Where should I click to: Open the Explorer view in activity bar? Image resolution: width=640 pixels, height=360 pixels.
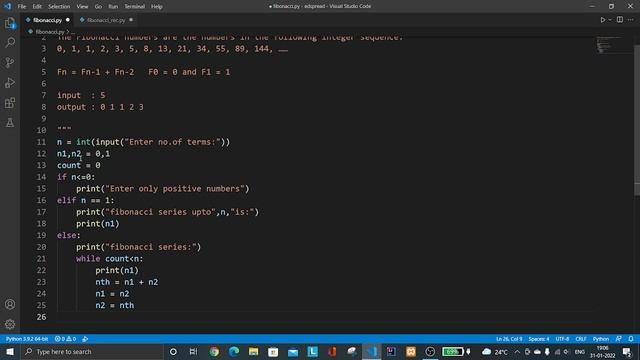point(10,23)
